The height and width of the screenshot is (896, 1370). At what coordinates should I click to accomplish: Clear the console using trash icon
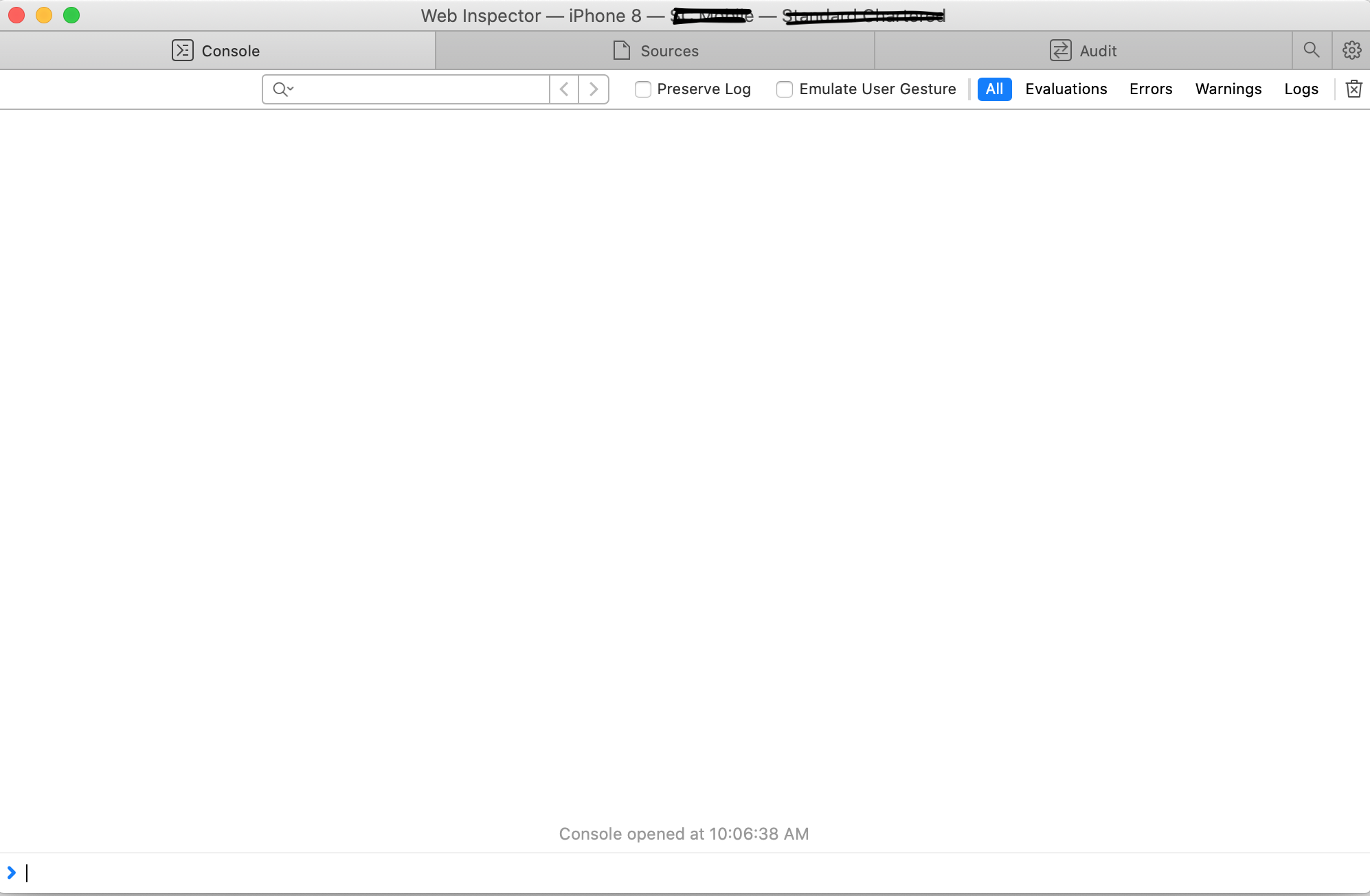click(x=1354, y=89)
